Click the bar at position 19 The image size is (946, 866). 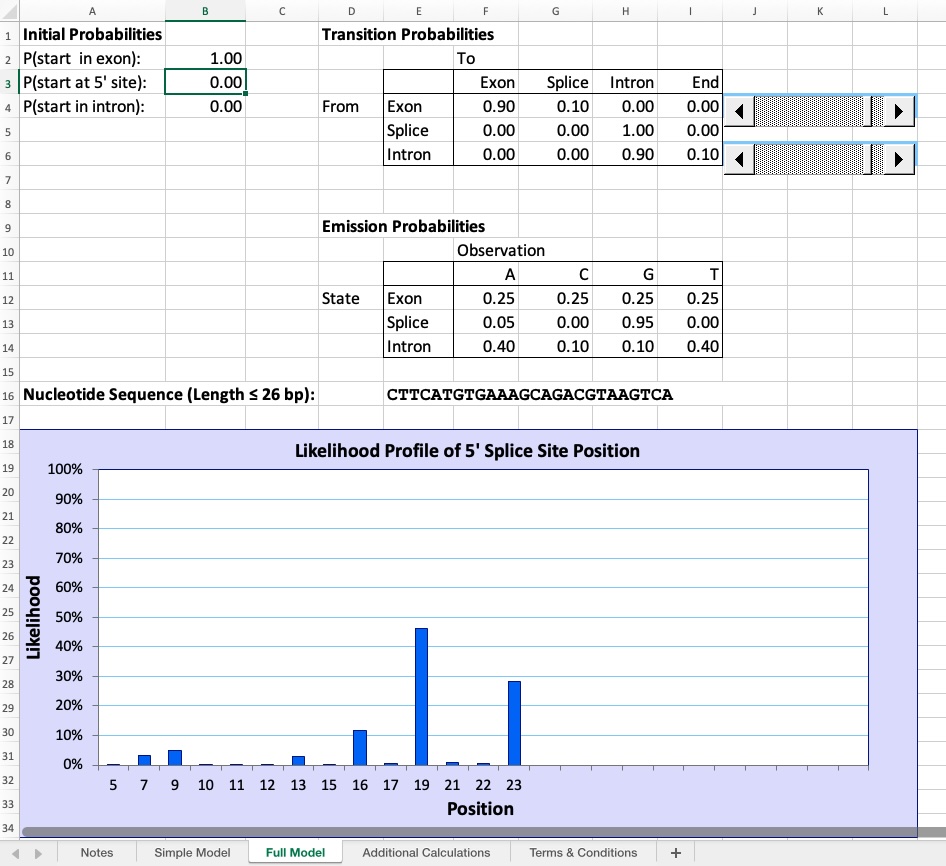tap(421, 696)
